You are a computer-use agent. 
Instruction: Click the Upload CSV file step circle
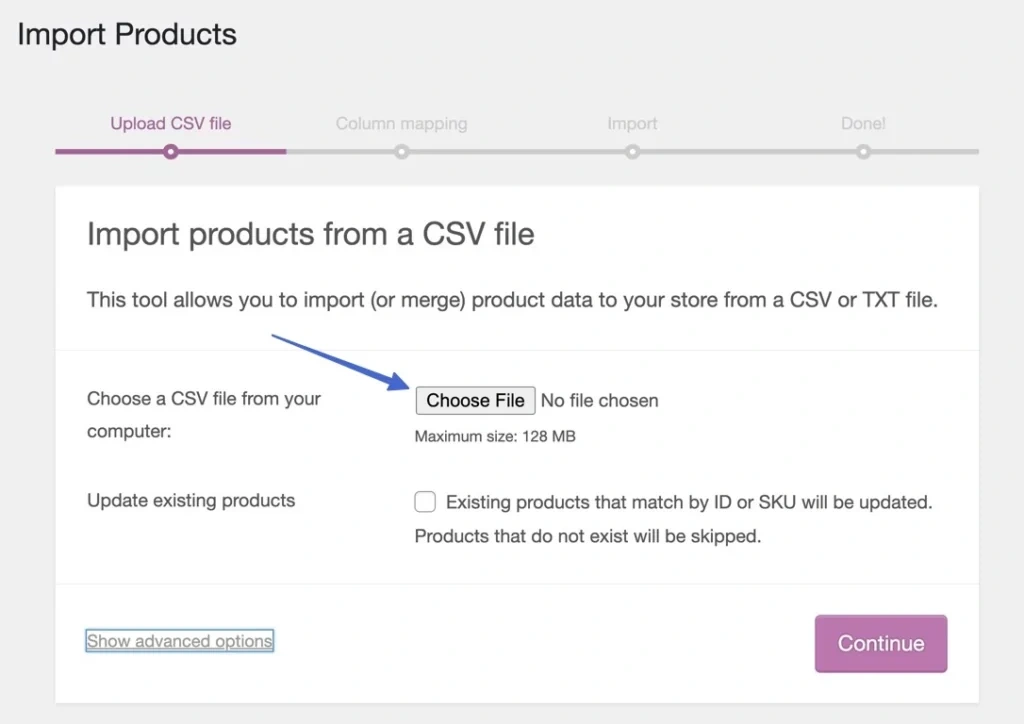[x=171, y=152]
